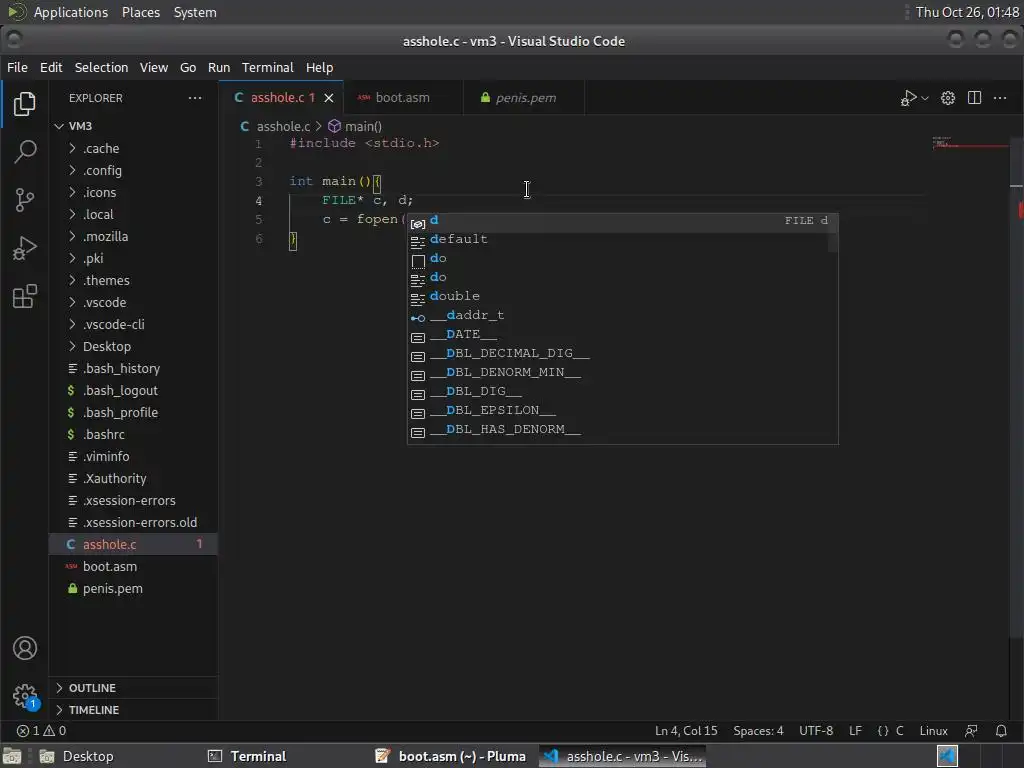1024x768 pixels.
Task: Close the asshole.c editor tab
Action: coord(329,98)
